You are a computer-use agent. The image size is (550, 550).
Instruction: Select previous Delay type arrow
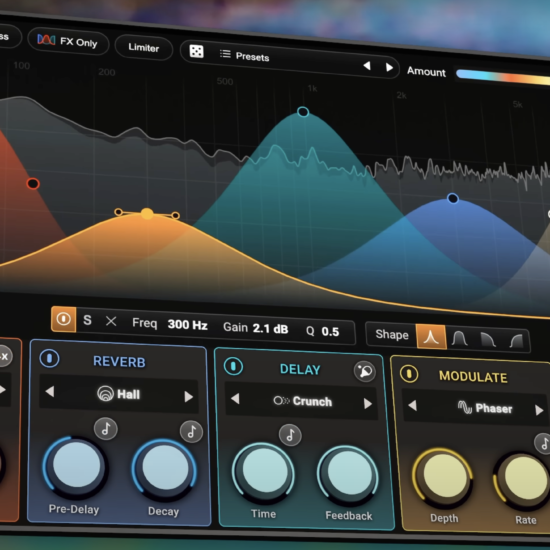pos(235,398)
